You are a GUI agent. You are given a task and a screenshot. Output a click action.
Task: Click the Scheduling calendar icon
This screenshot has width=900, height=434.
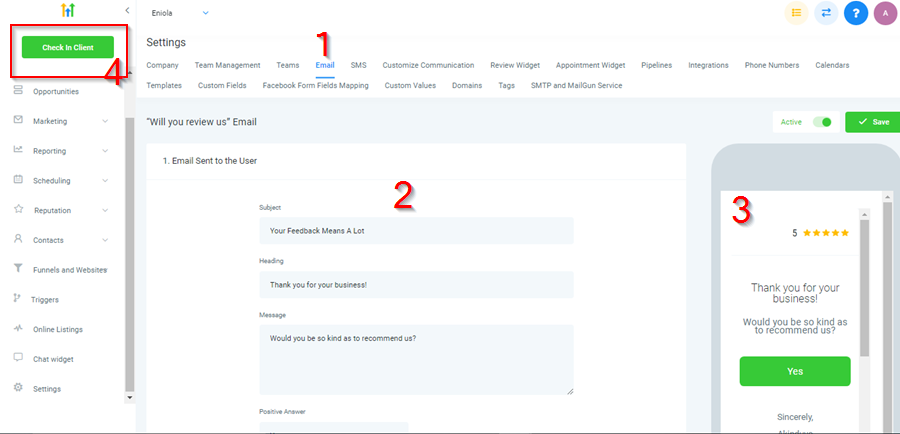[x=18, y=180]
